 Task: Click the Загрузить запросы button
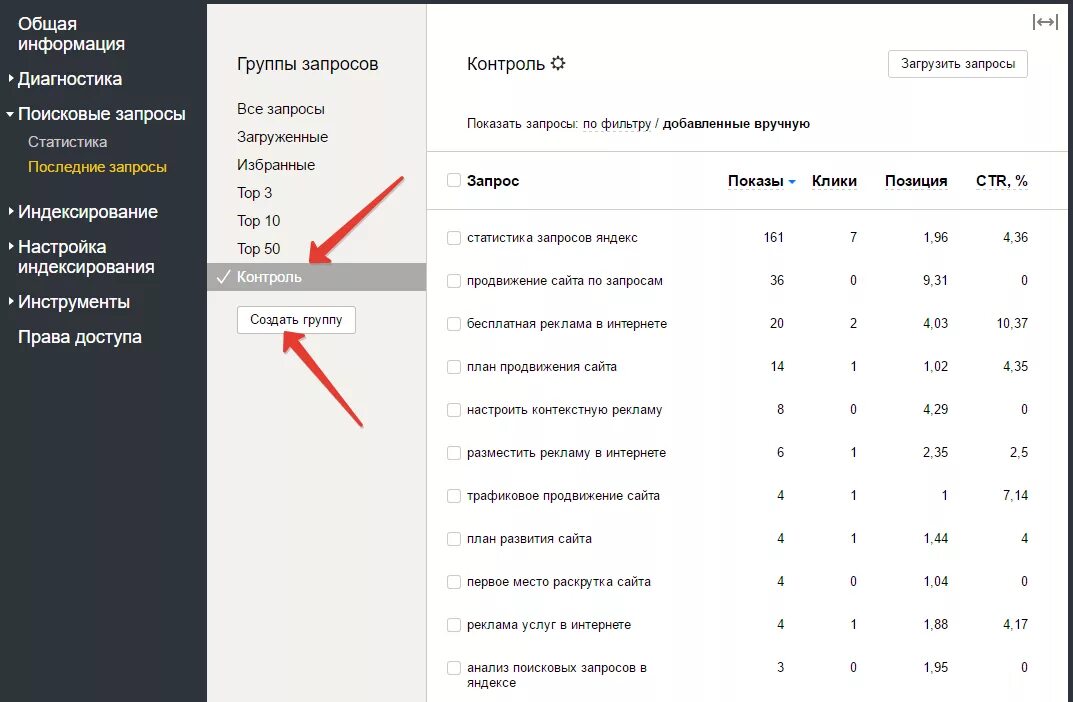[957, 64]
